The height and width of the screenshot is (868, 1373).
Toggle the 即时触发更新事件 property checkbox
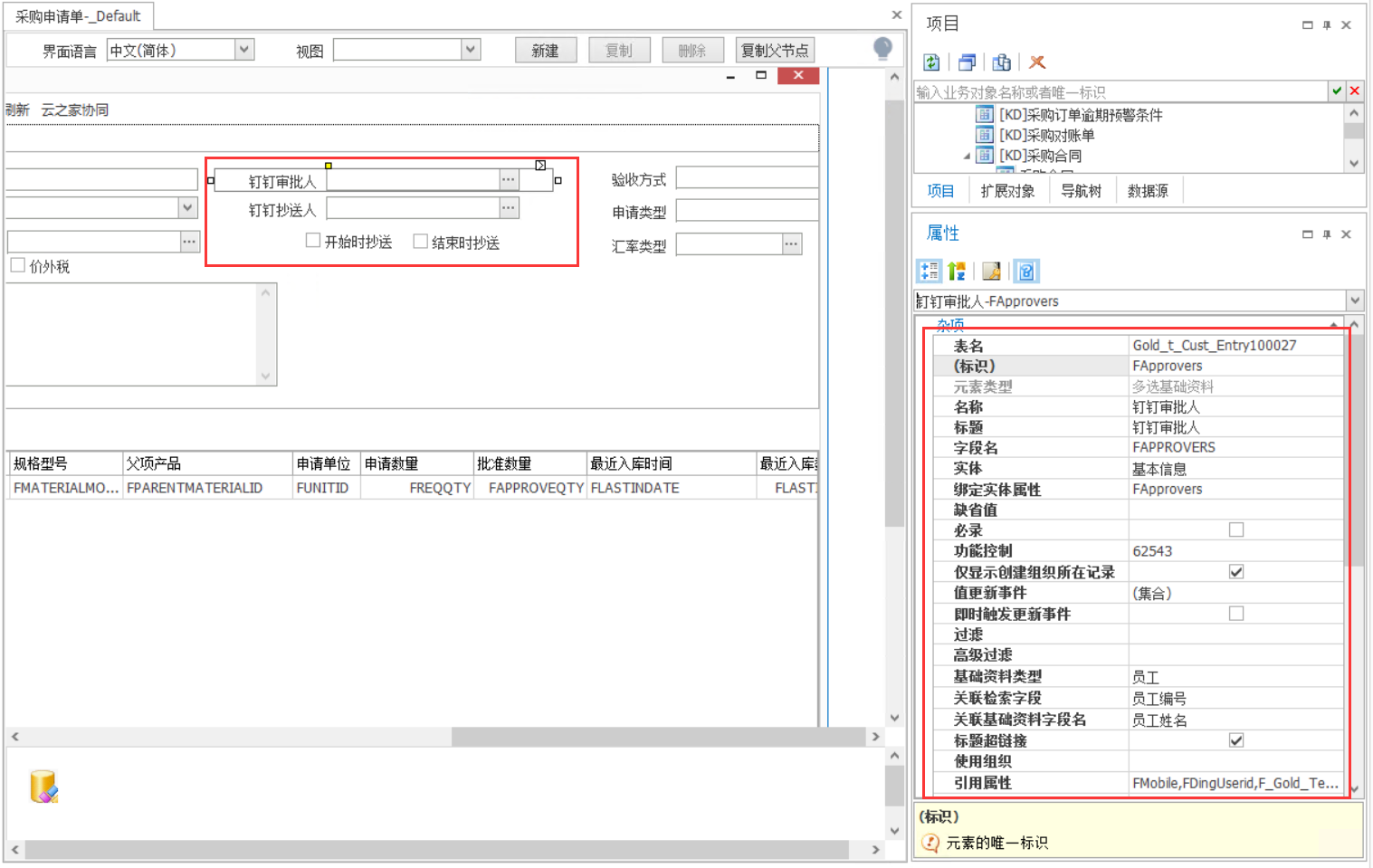tap(1236, 613)
